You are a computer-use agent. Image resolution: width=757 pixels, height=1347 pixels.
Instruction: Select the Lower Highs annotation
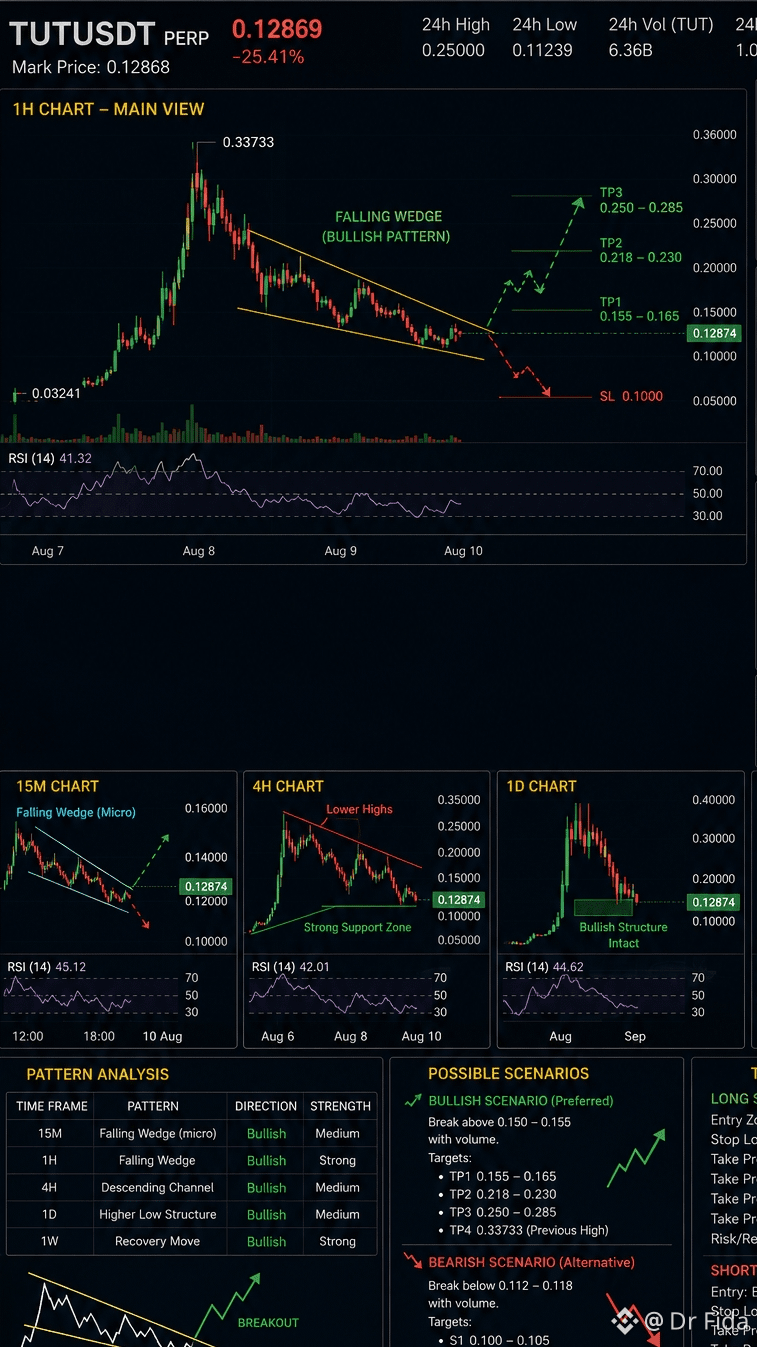[x=359, y=809]
